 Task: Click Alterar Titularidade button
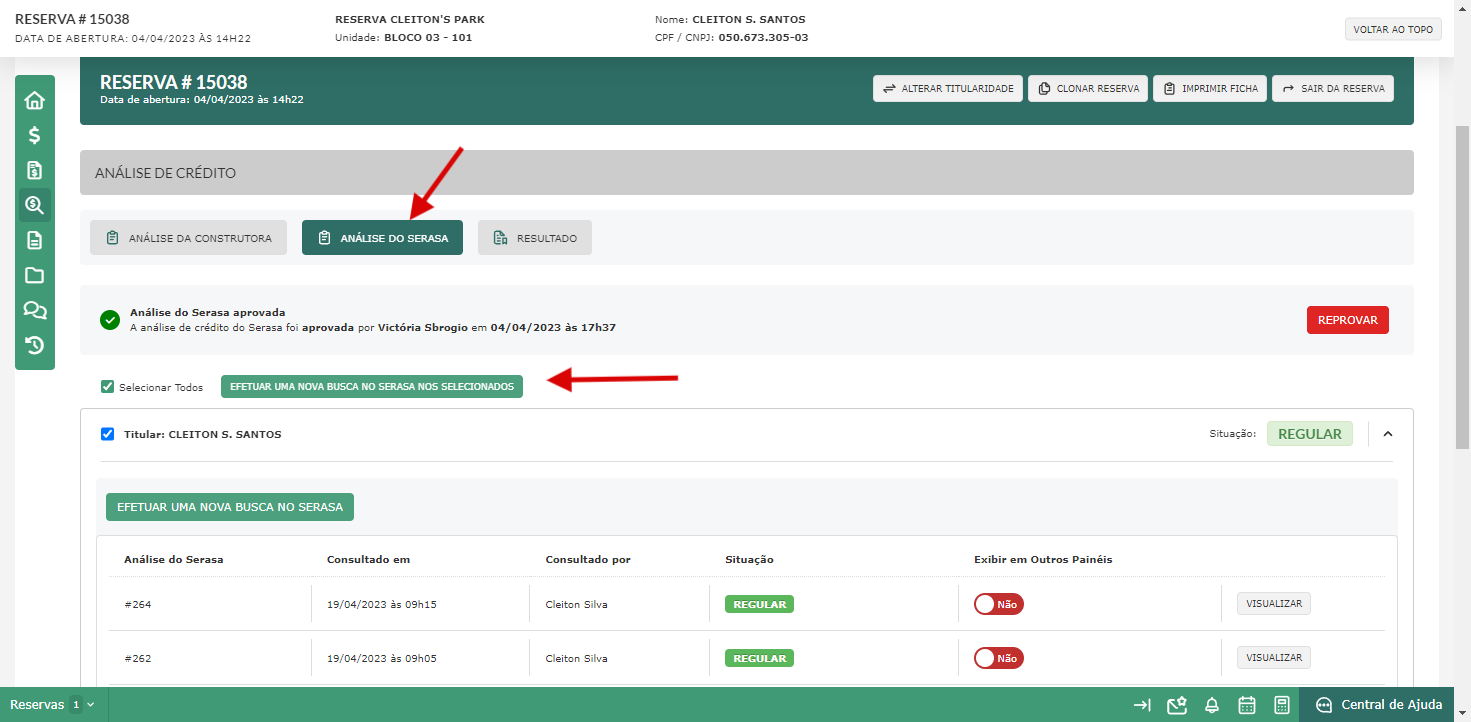click(948, 88)
